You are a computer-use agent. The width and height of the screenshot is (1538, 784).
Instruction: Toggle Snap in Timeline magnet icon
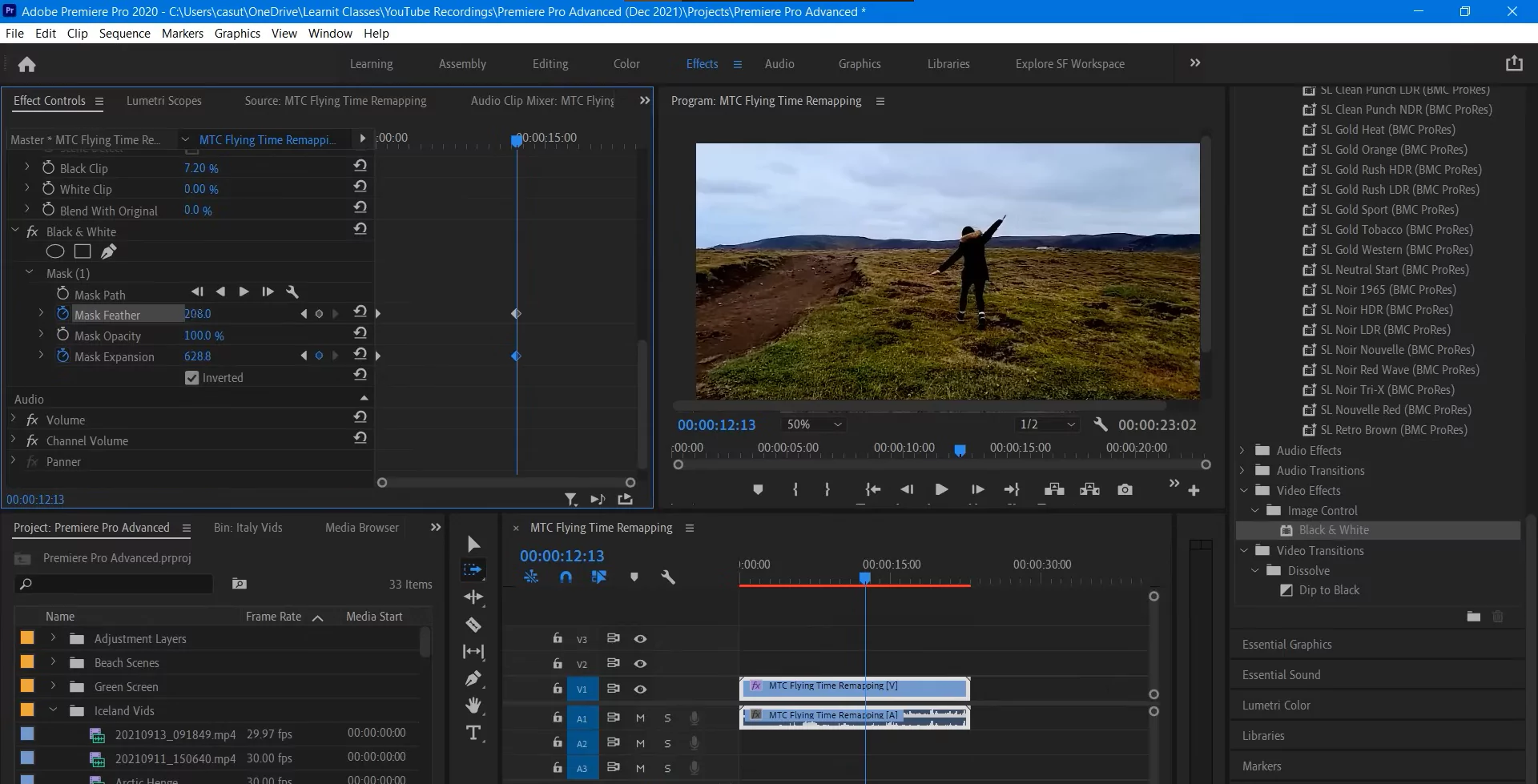click(566, 577)
